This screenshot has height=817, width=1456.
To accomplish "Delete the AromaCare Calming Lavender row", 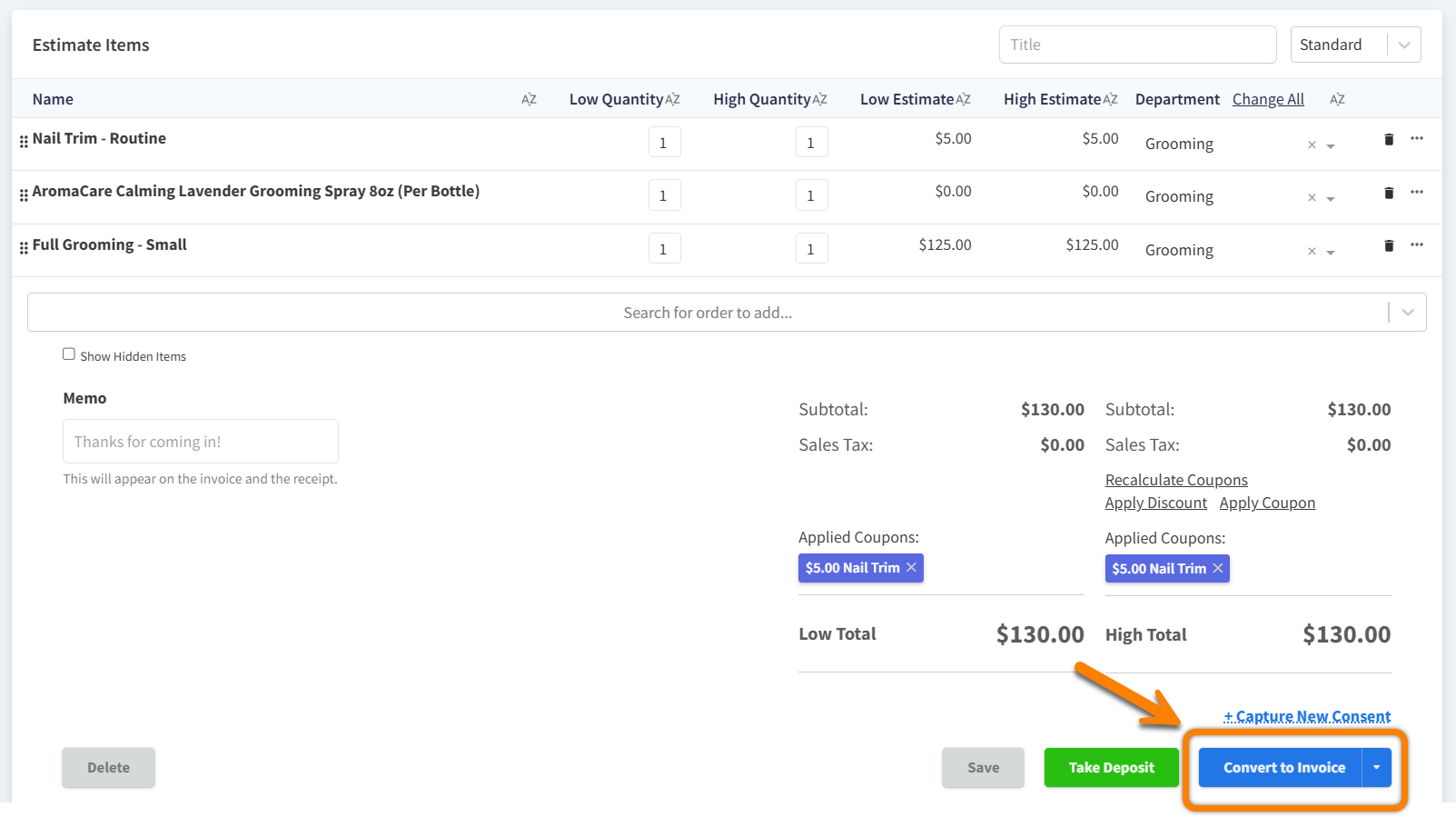I will pos(1389,193).
